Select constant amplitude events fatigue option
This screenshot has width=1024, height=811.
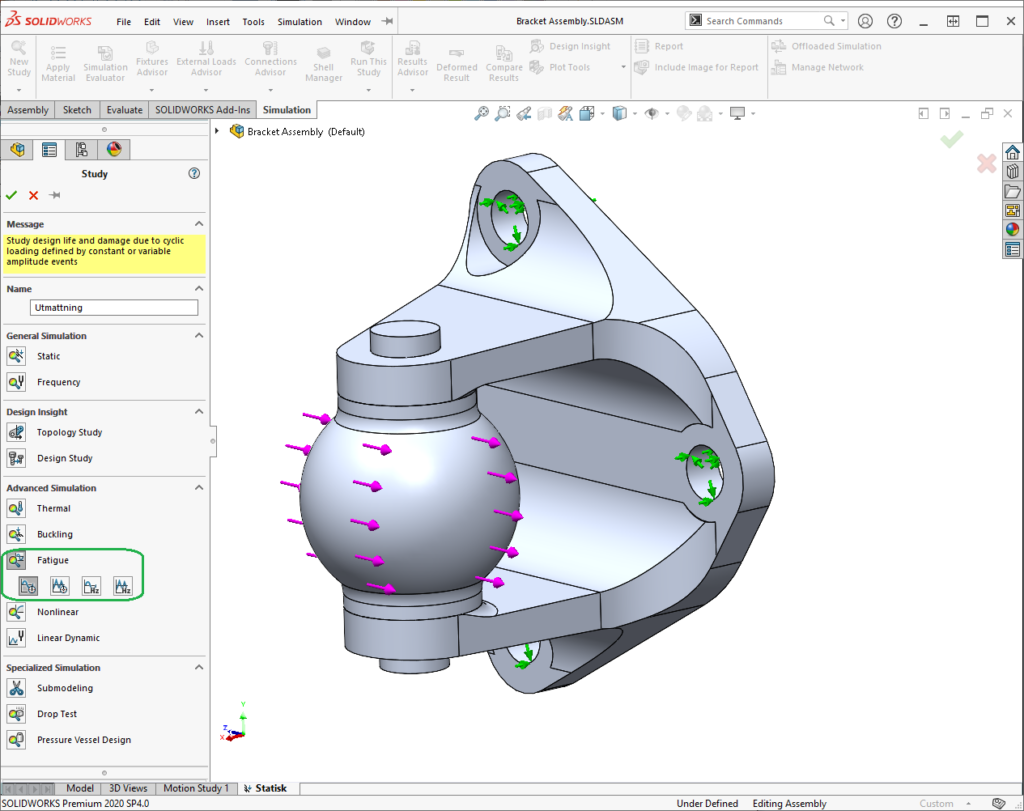[29, 586]
